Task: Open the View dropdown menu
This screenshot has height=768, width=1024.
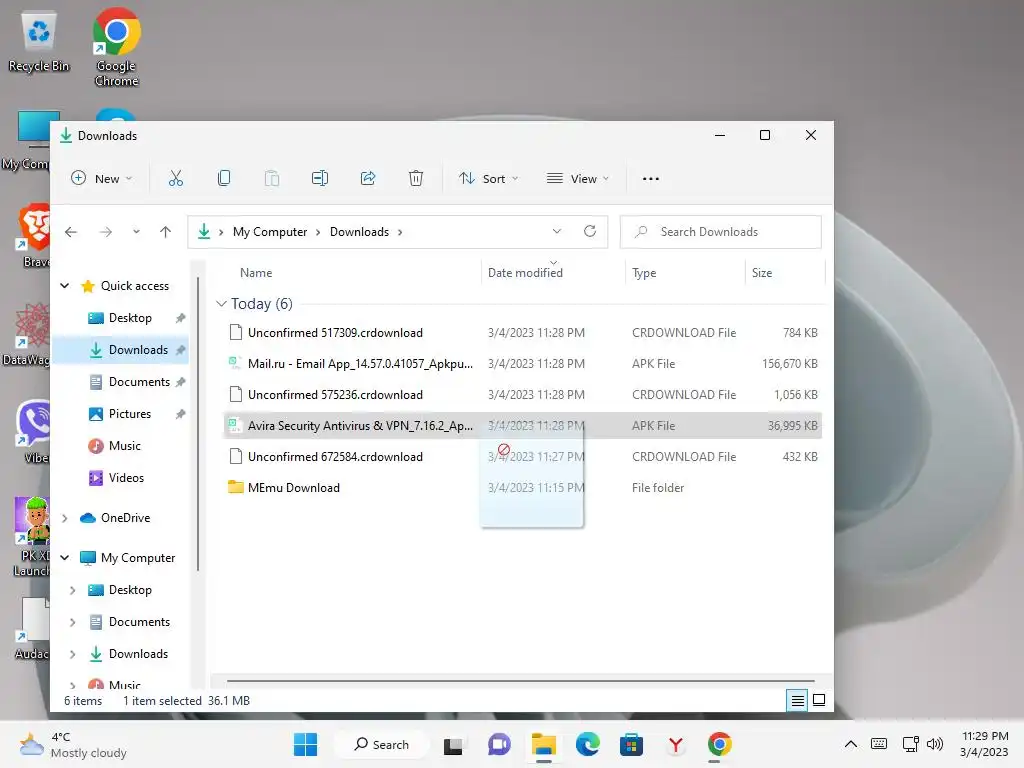Action: (x=578, y=178)
